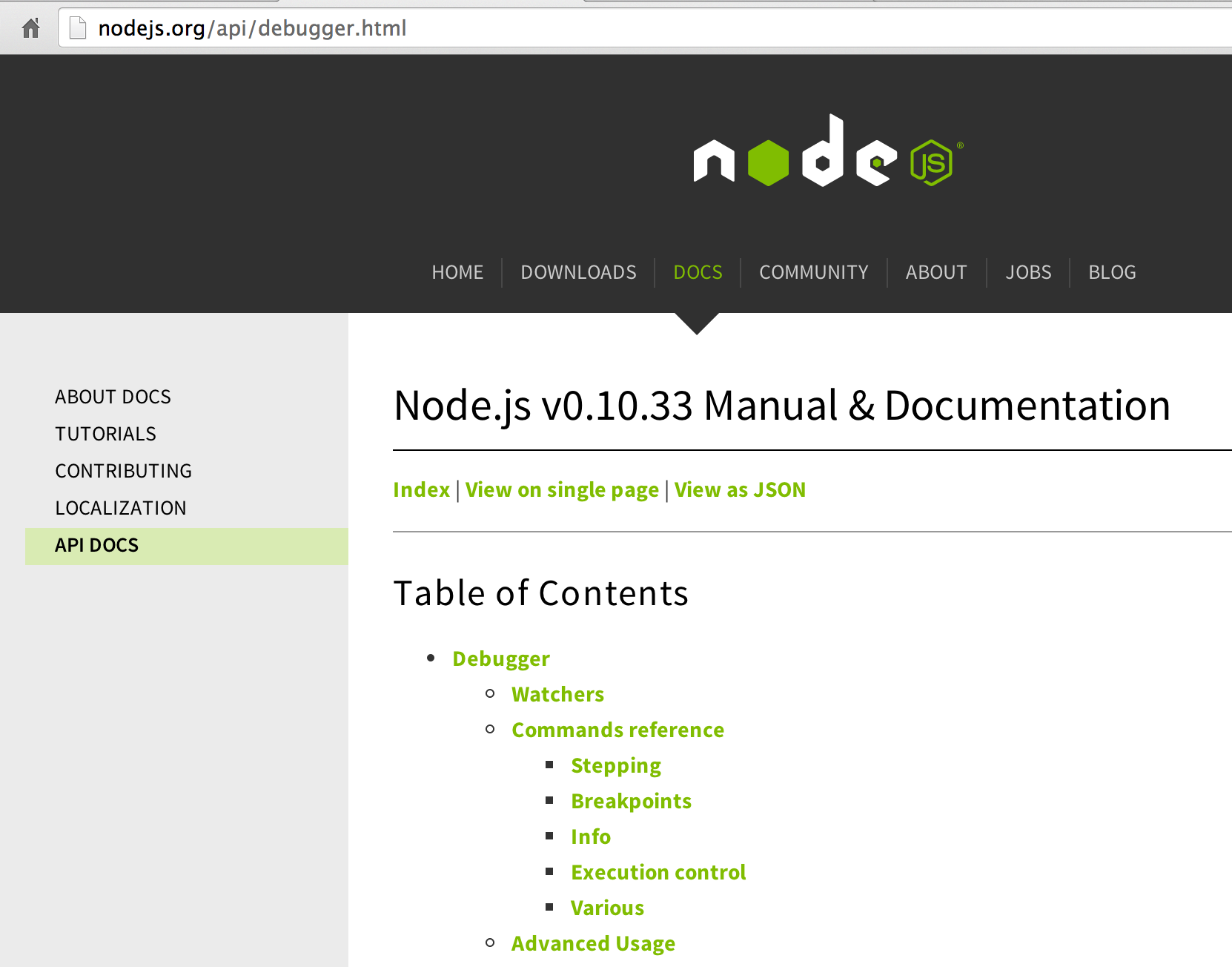
Task: Open the Home navigation item
Action: click(x=457, y=272)
